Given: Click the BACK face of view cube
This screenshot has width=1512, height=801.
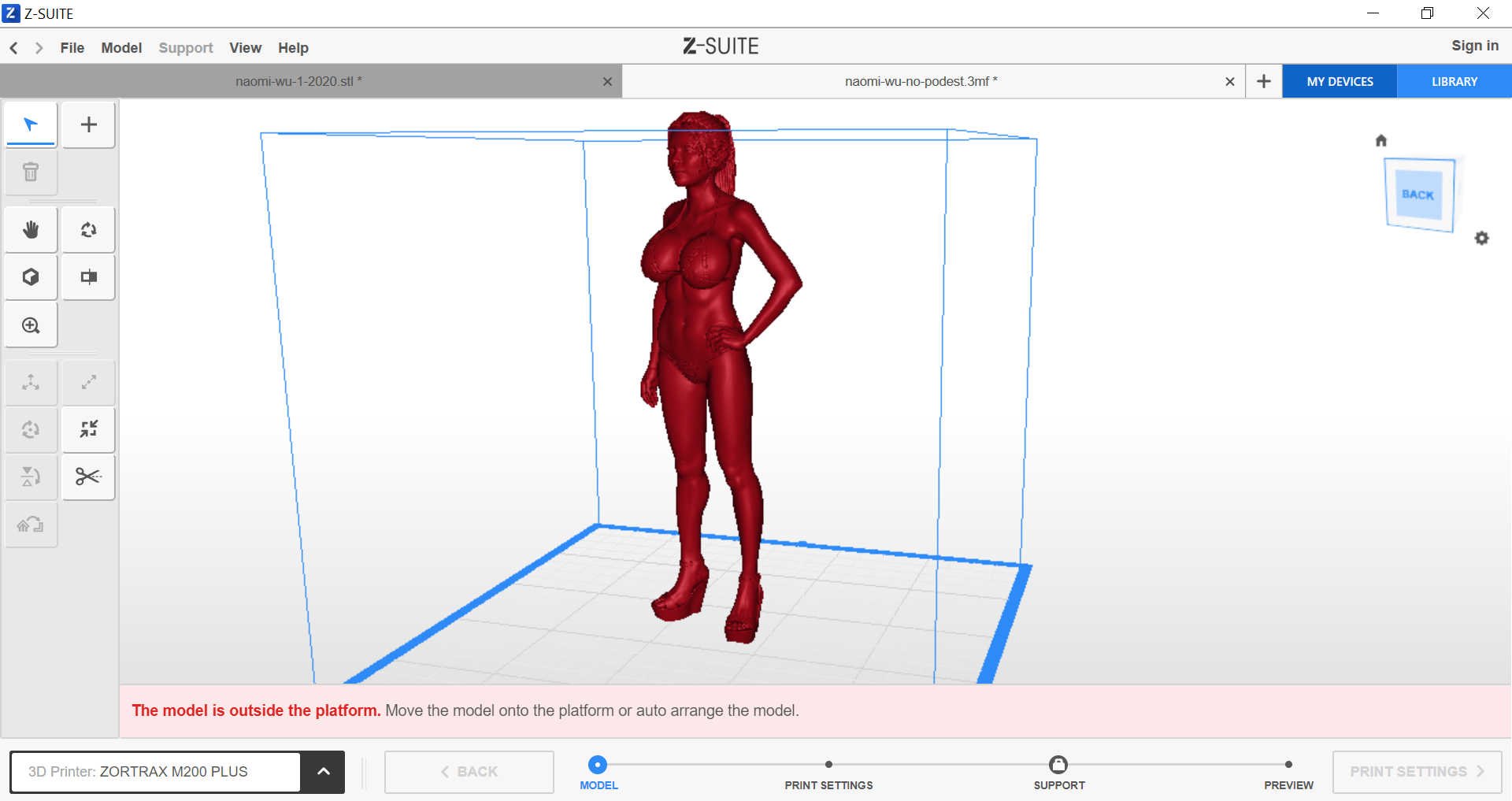Looking at the screenshot, I should (1418, 194).
